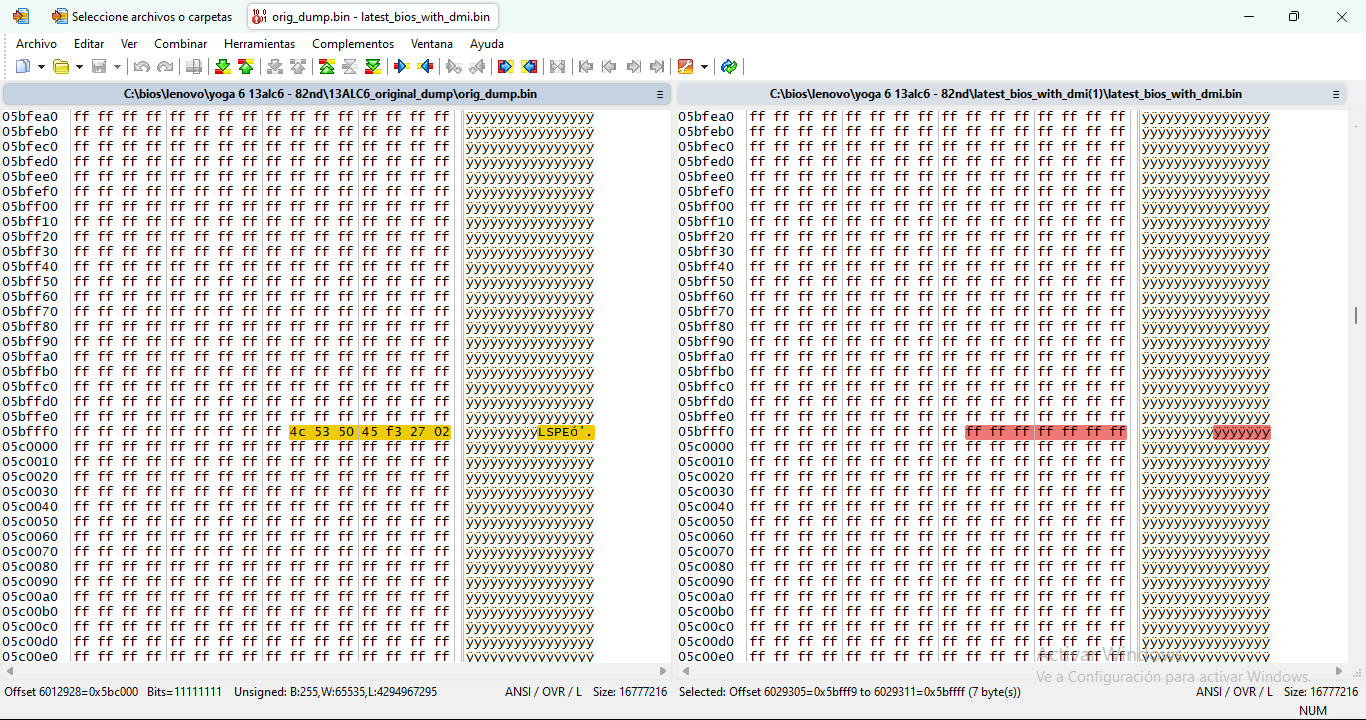Open left pane orig_dump.bin header menu
The image size is (1366, 720).
[660, 94]
